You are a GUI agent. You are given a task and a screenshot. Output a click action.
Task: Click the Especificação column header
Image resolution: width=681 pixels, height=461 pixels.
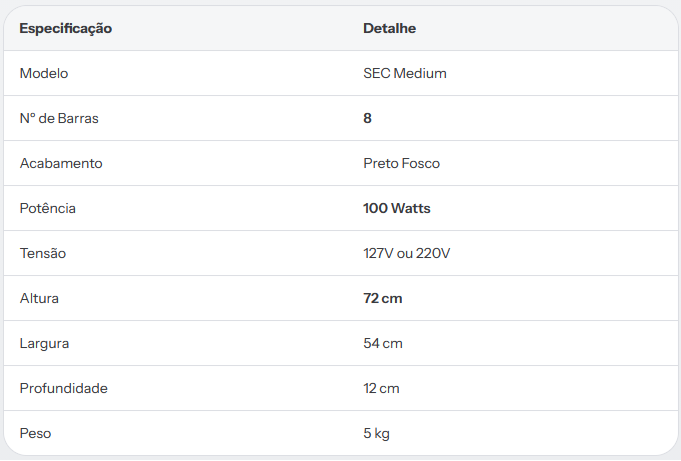pyautogui.click(x=66, y=28)
